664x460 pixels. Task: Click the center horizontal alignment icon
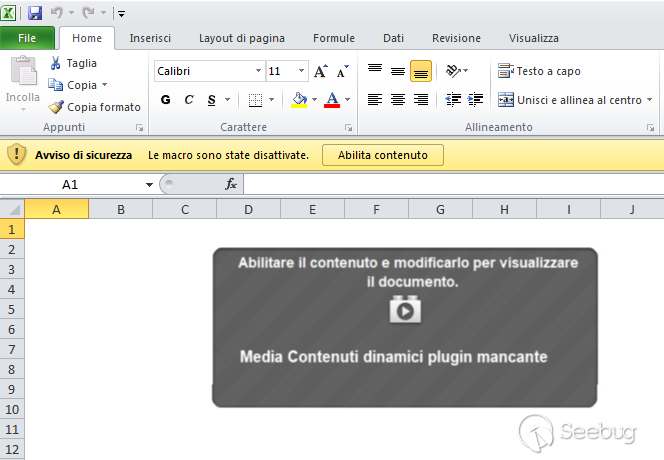point(397,99)
